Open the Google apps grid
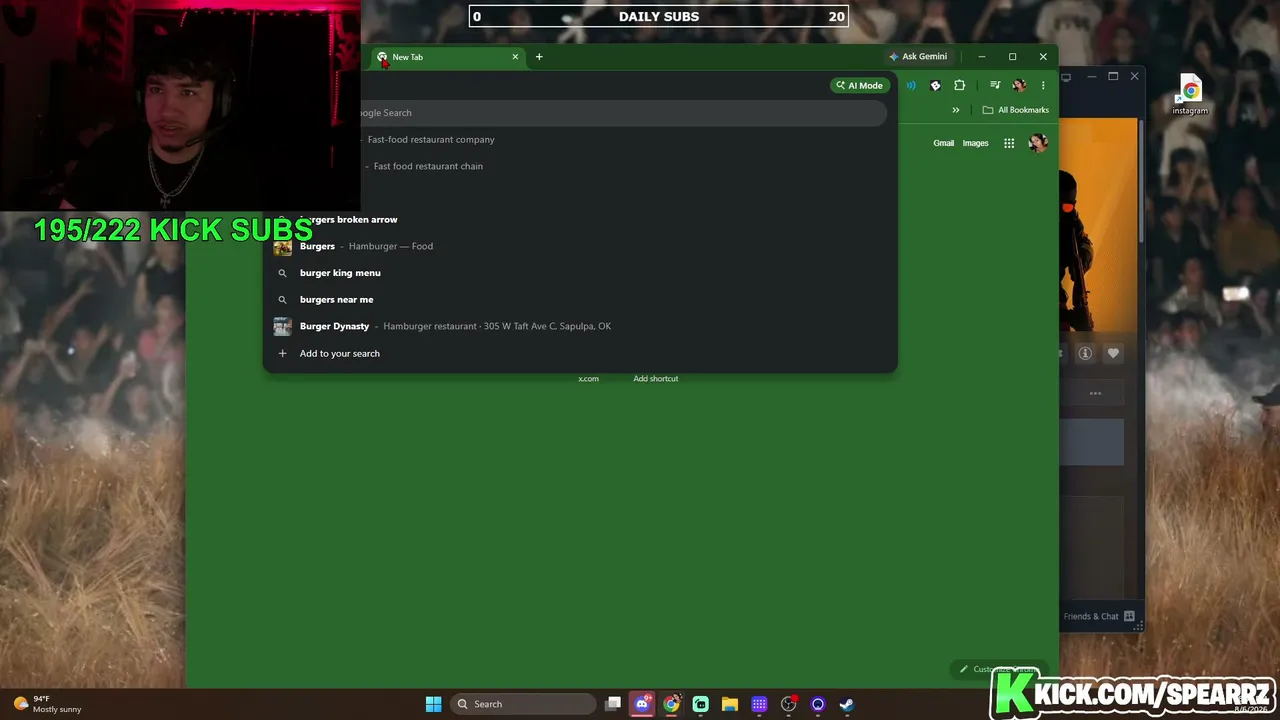The width and height of the screenshot is (1280, 720). point(1009,143)
